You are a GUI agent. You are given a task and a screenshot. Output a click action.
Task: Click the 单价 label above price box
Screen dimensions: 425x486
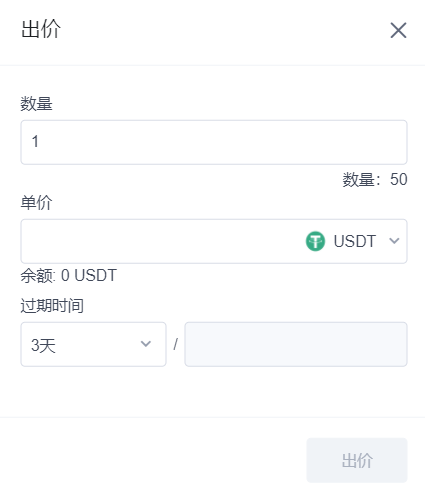pos(36,203)
